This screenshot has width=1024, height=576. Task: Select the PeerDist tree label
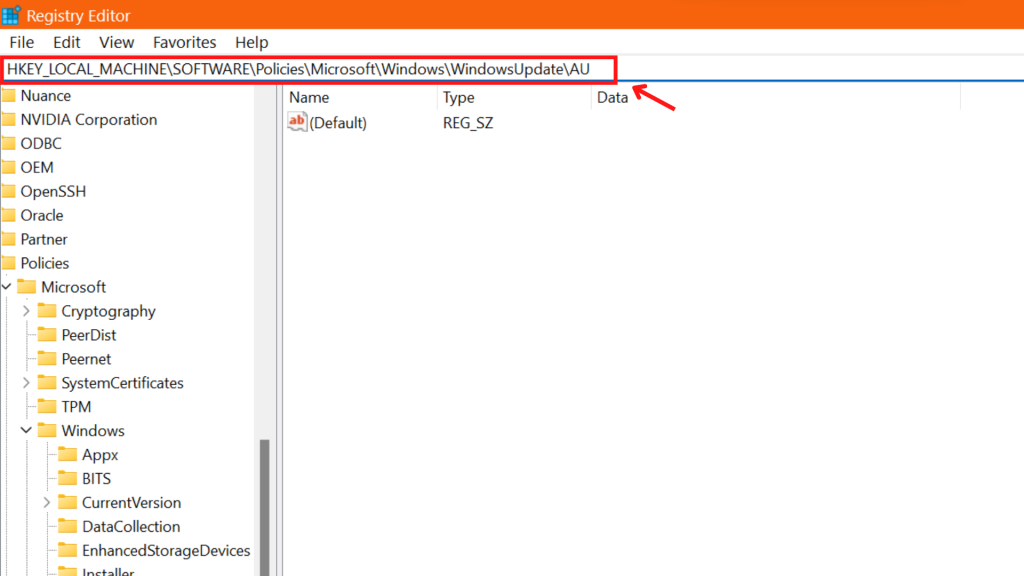pyautogui.click(x=89, y=335)
